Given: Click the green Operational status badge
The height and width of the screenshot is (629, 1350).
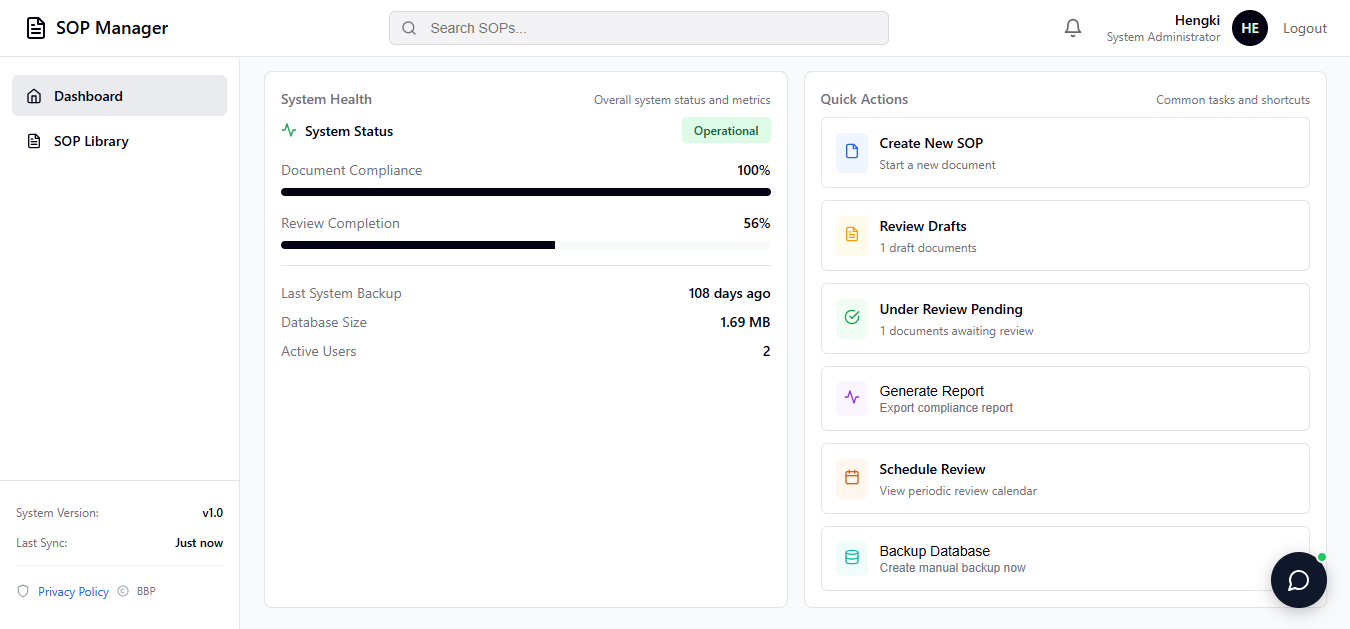Looking at the screenshot, I should click(x=726, y=131).
